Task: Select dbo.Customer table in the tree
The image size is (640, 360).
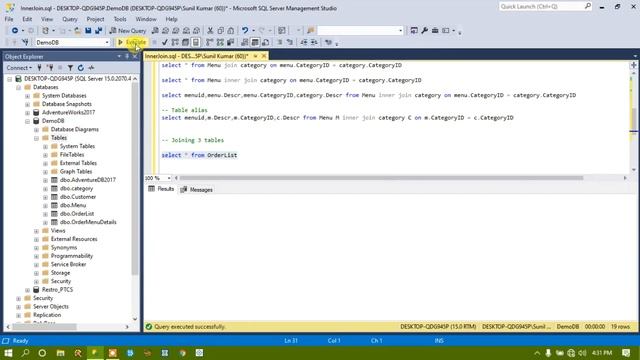Action: tap(78, 197)
